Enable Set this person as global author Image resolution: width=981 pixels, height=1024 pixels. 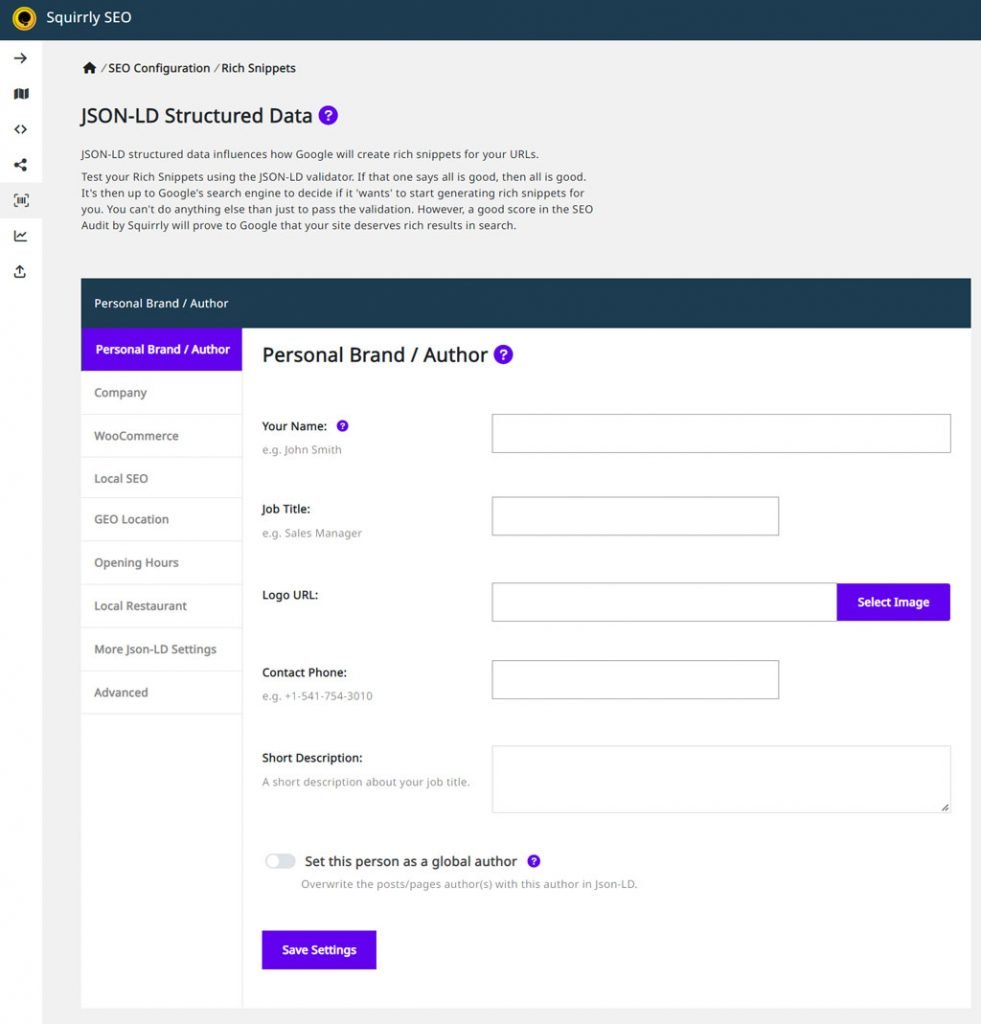point(280,861)
